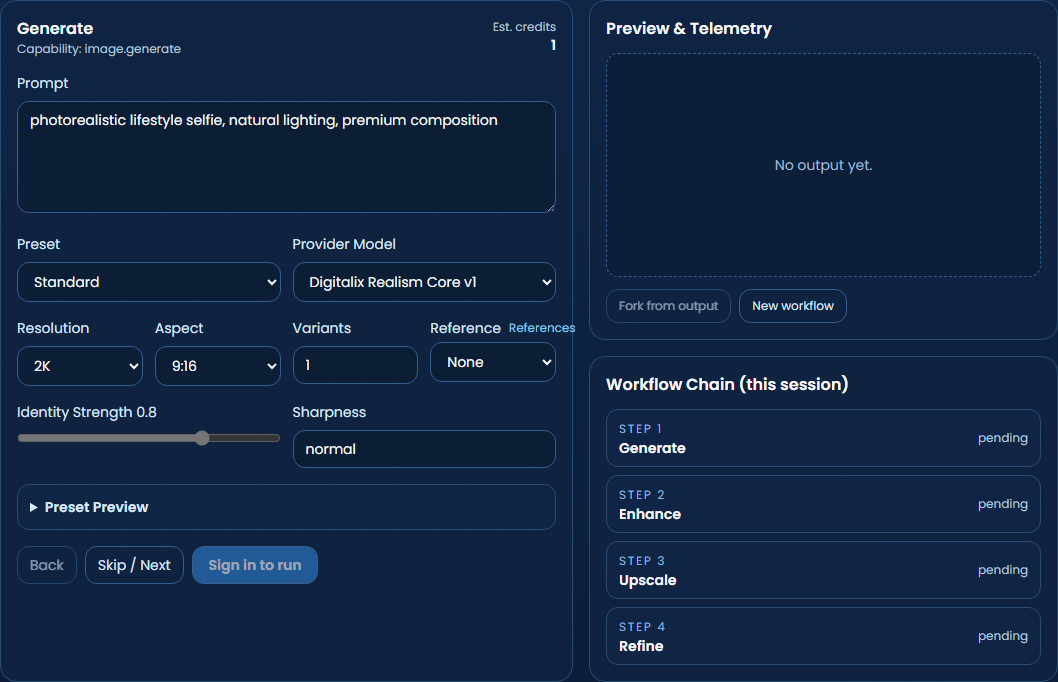This screenshot has width=1058, height=682.
Task: Select Step 4 Refine in Workflow Chain
Action: tap(823, 635)
